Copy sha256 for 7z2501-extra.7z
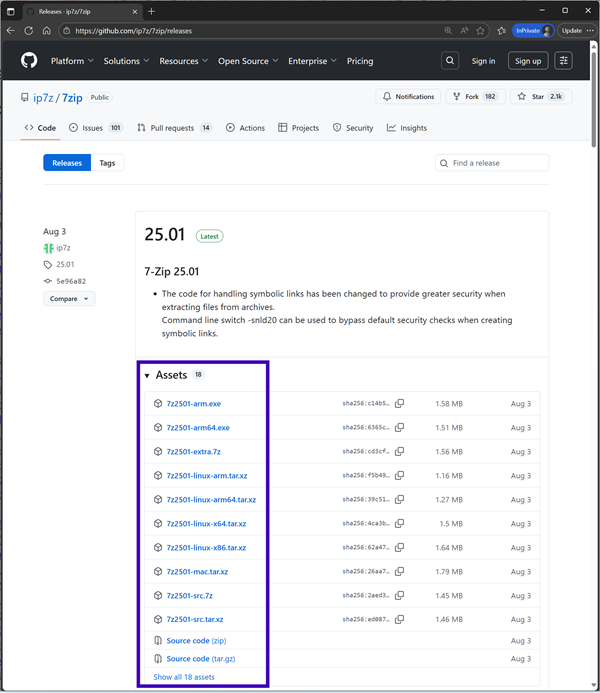The image size is (600, 693). click(x=399, y=451)
